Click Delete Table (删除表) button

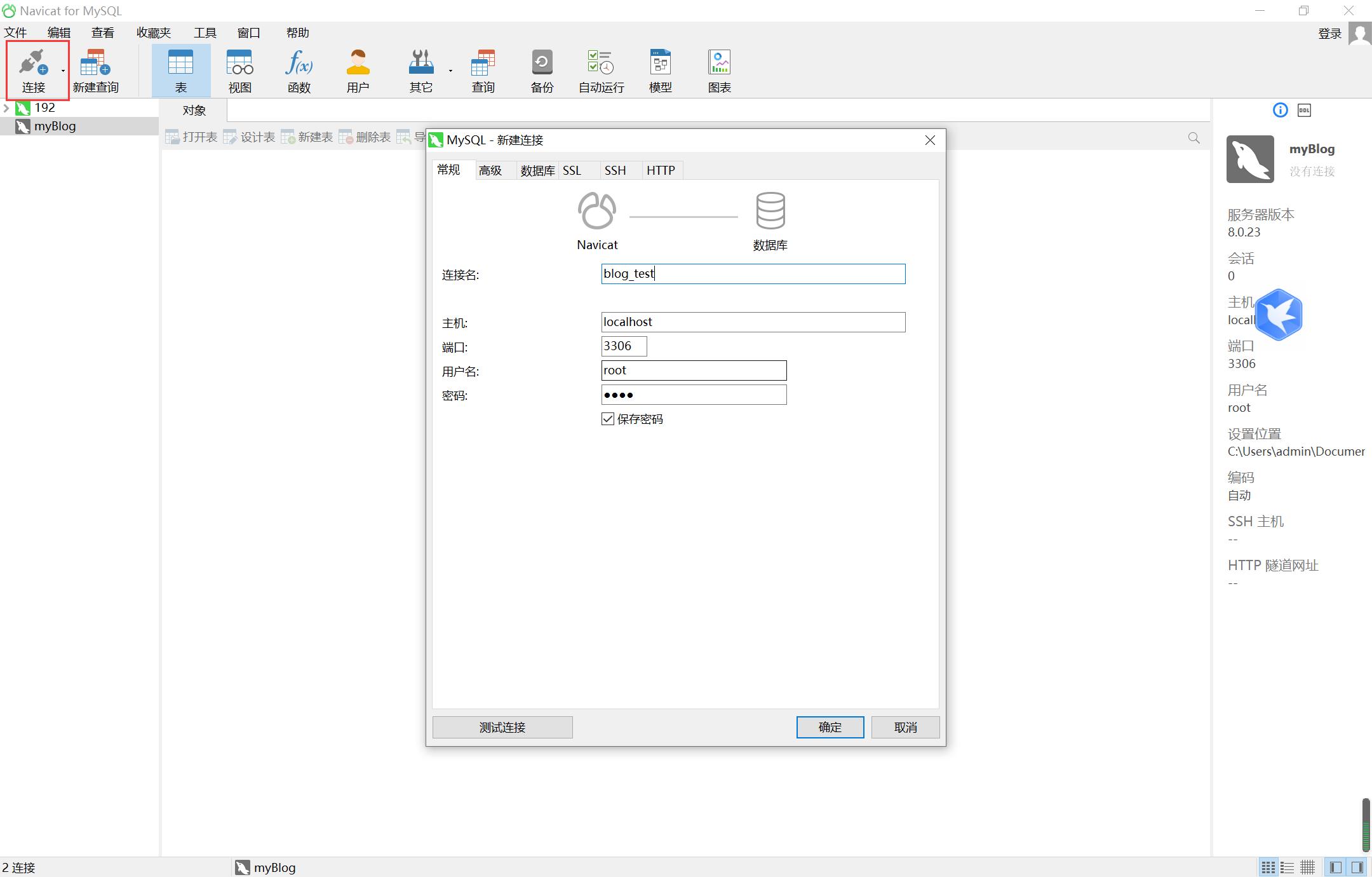365,137
